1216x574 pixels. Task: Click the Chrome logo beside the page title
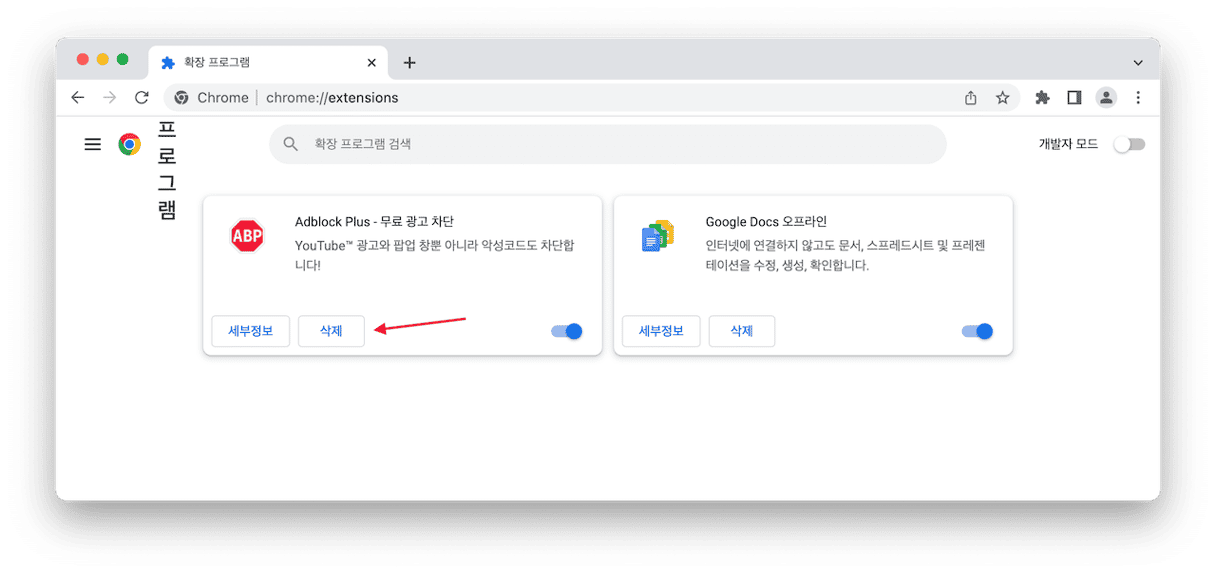(x=129, y=144)
